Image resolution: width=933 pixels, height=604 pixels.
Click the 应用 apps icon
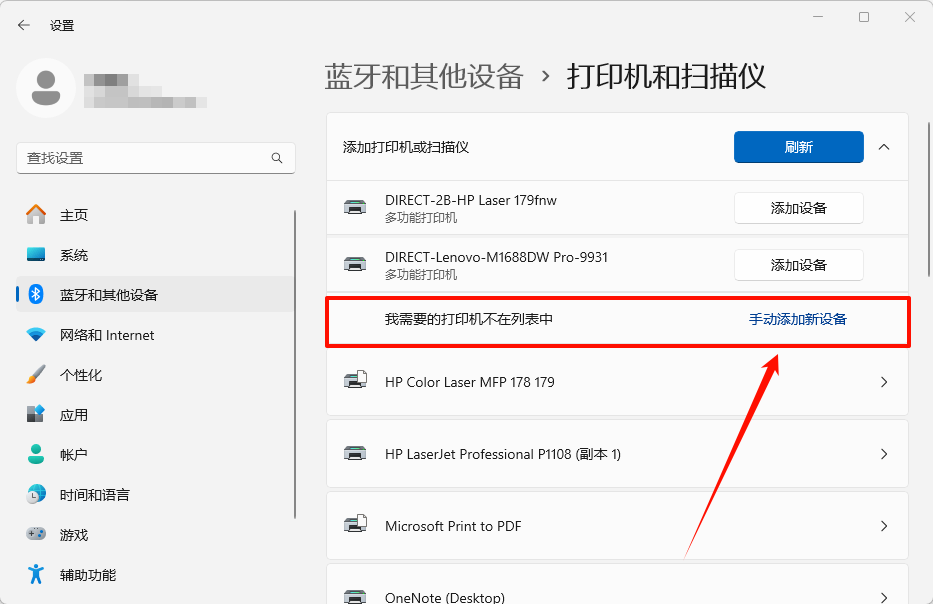pyautogui.click(x=36, y=415)
